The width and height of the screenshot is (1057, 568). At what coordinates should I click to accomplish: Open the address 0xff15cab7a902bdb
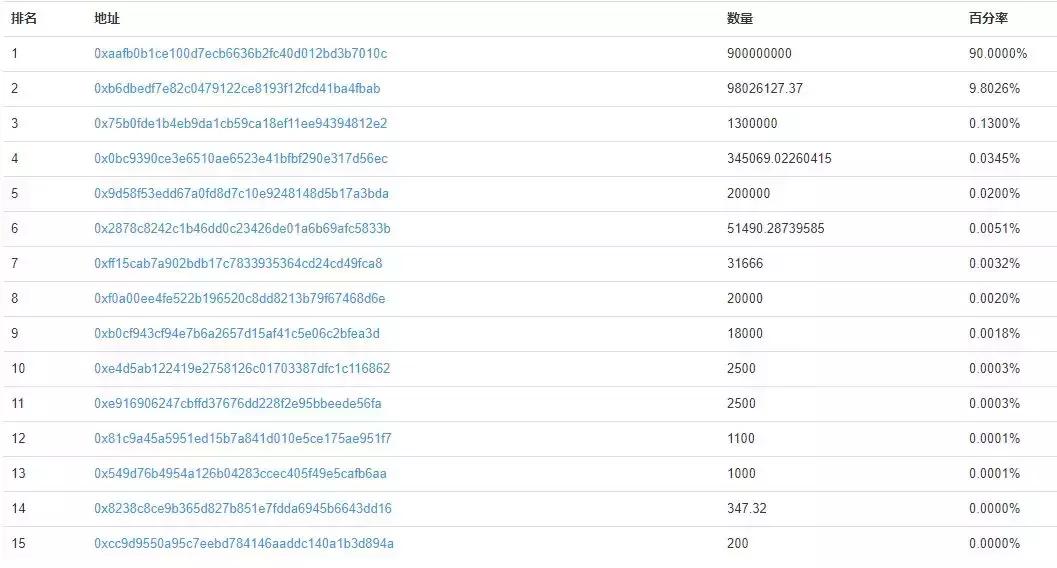(x=238, y=264)
